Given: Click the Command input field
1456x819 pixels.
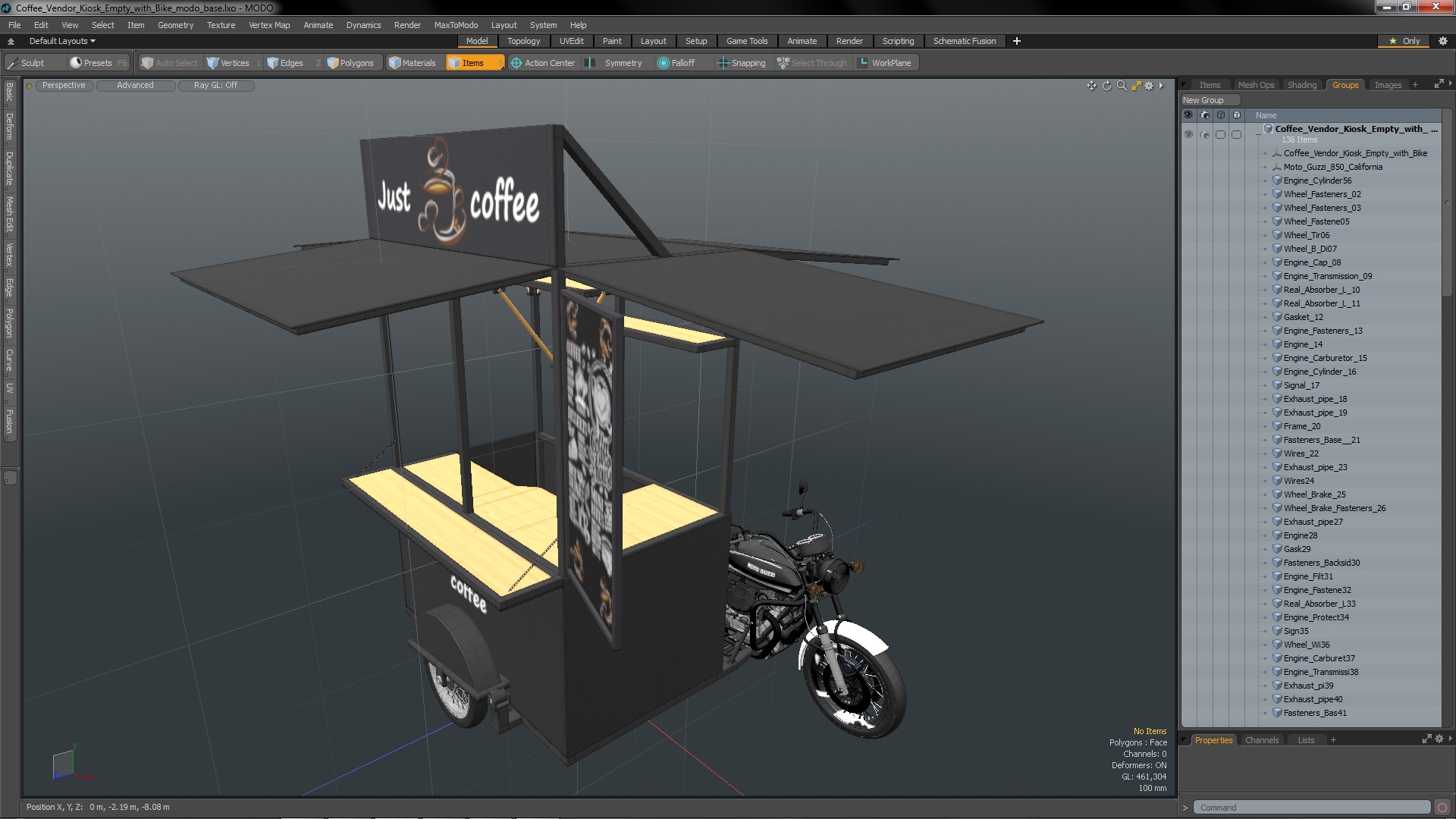Looking at the screenshot, I should coord(1311,808).
